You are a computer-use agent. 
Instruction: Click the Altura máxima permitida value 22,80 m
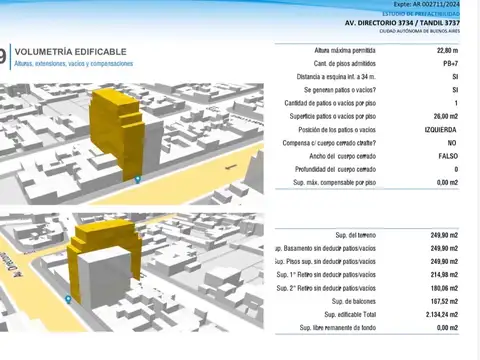[x=447, y=50]
